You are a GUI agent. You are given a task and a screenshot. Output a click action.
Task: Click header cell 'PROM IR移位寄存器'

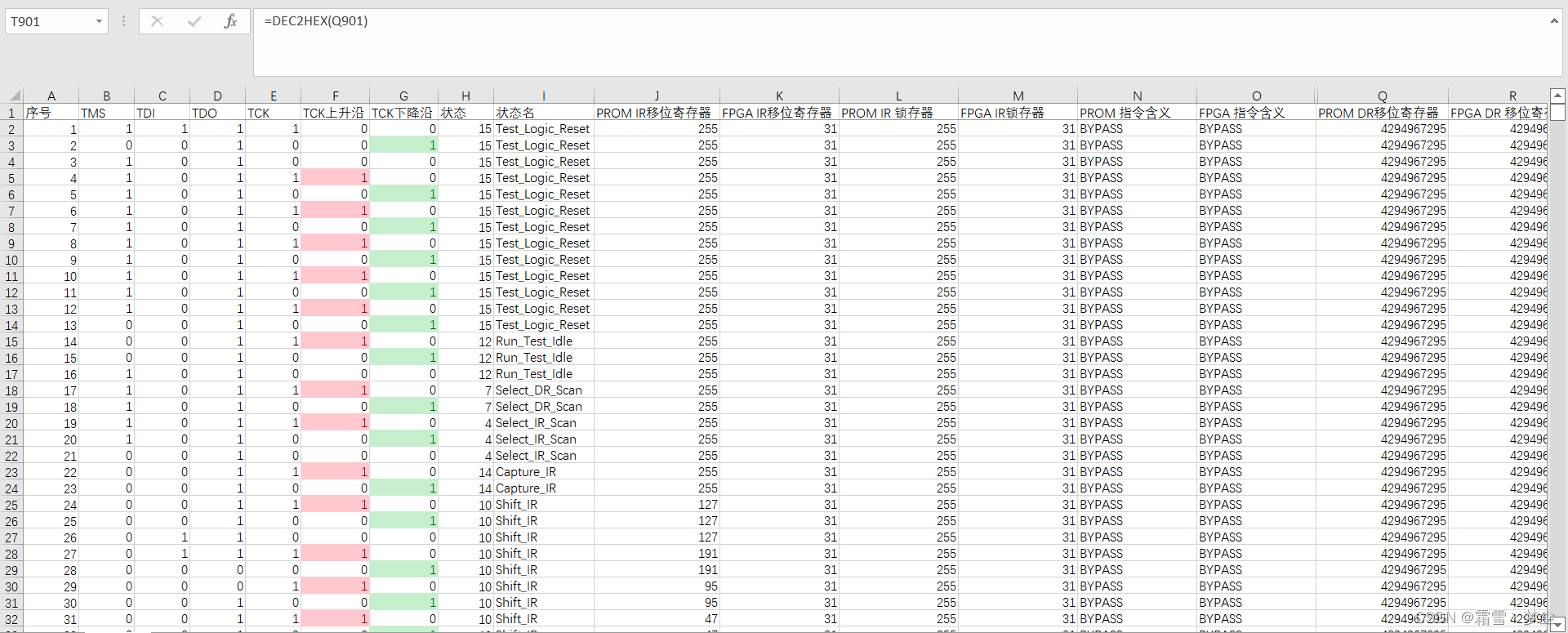pyautogui.click(x=657, y=113)
